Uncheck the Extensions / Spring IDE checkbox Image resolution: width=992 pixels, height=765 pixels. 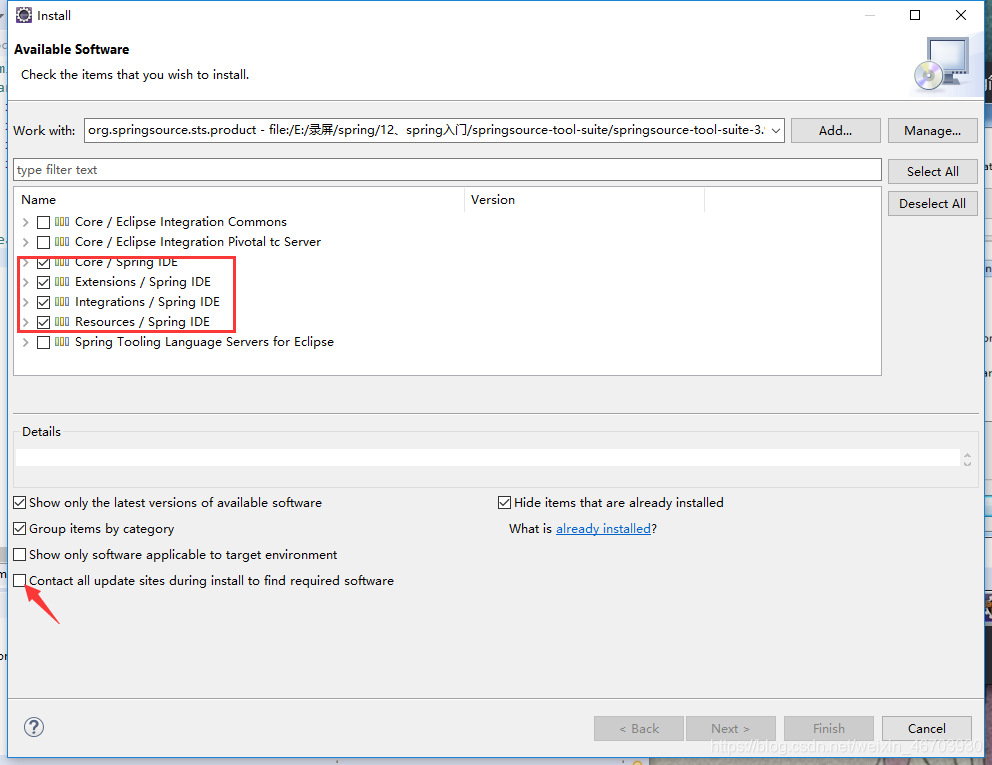[x=44, y=282]
